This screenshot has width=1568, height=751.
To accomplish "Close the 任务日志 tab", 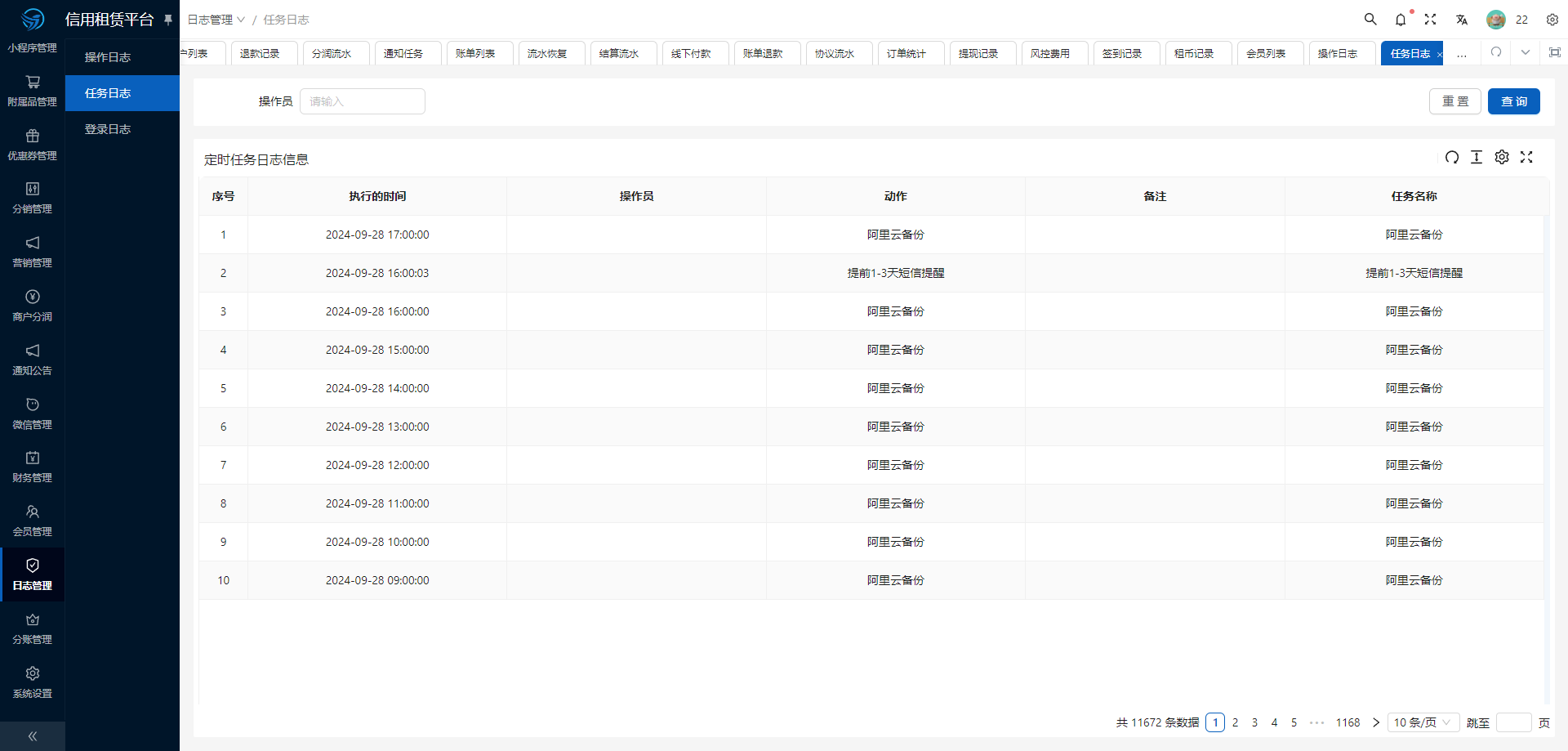I will (x=1439, y=55).
